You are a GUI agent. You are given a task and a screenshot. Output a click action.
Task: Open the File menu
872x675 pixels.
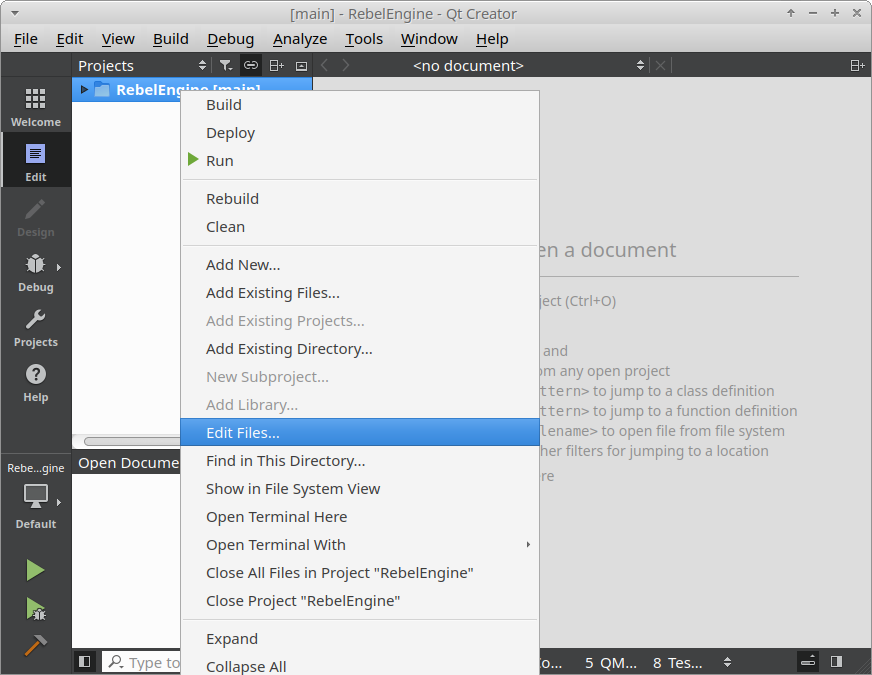(x=26, y=39)
